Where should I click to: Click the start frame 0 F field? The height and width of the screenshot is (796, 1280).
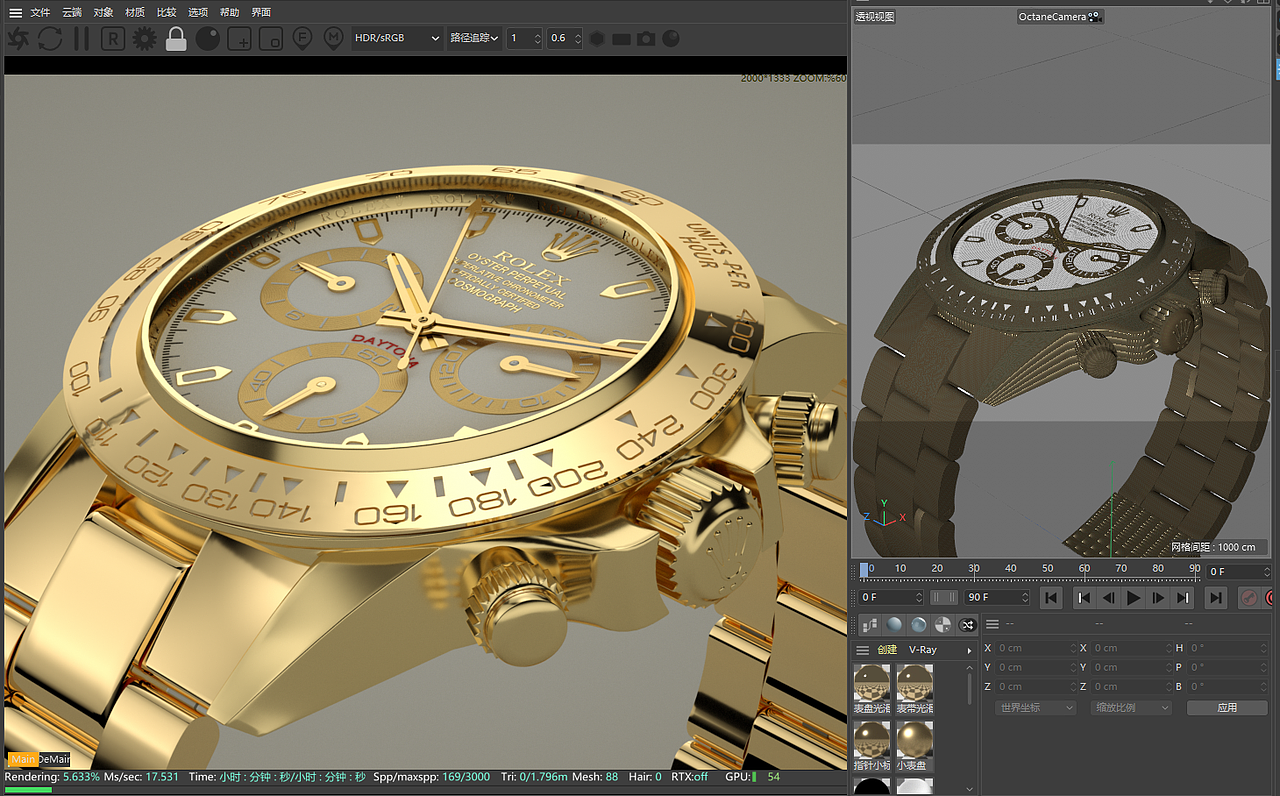click(x=892, y=597)
